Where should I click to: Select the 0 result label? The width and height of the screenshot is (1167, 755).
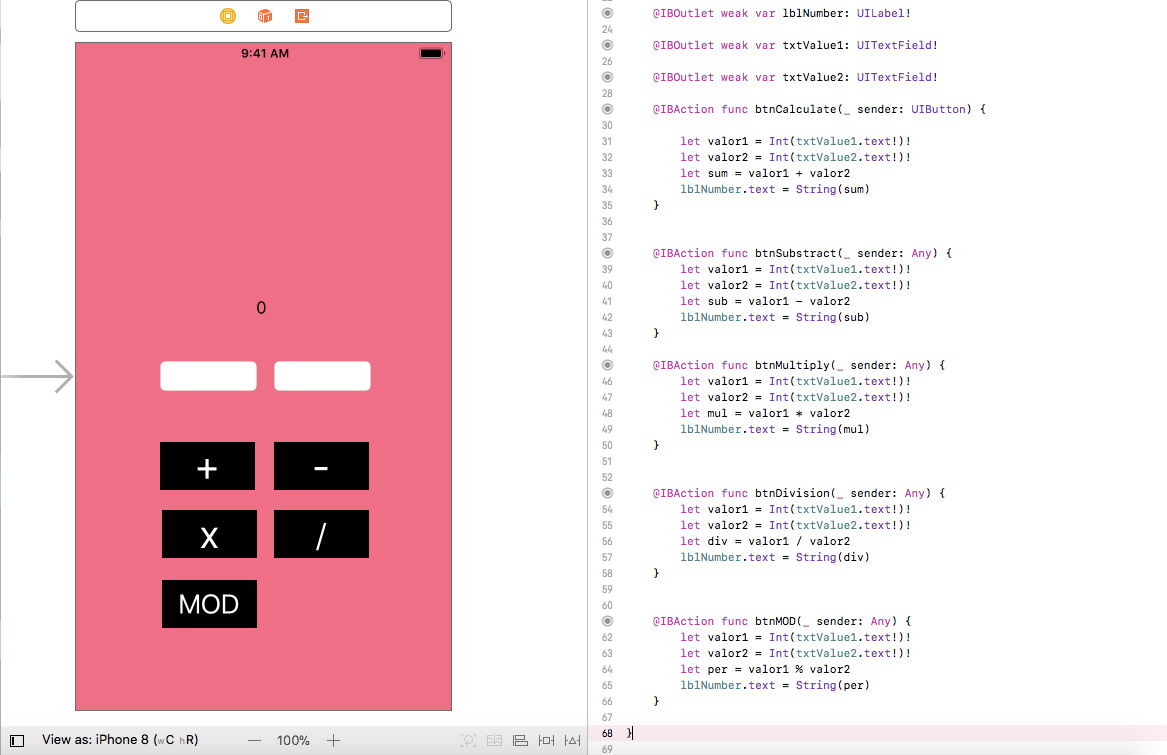(x=261, y=308)
